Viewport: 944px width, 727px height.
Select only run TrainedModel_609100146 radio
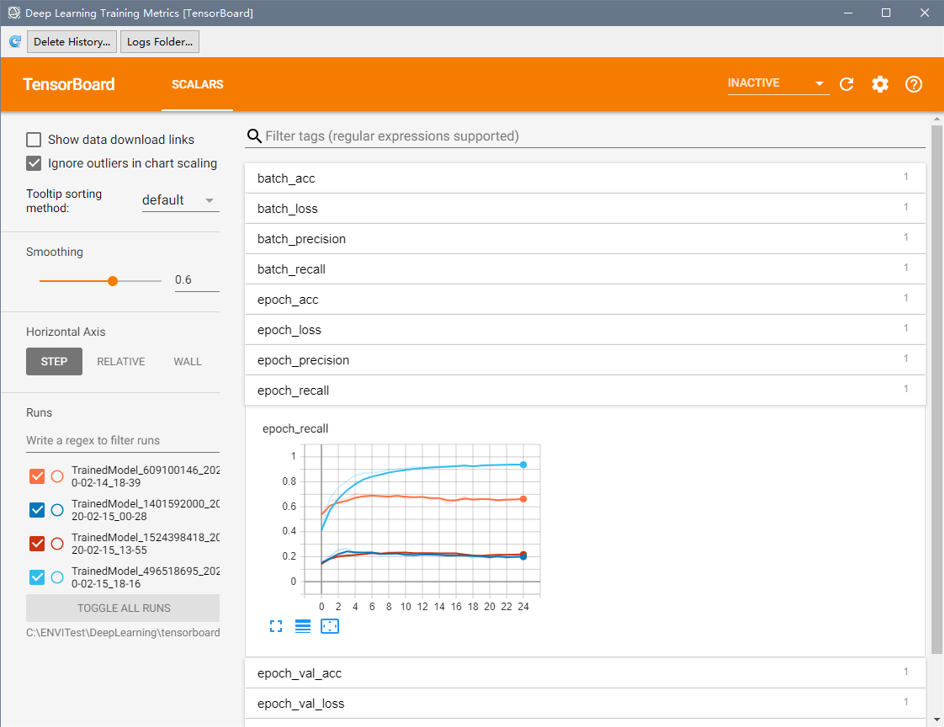tap(57, 477)
